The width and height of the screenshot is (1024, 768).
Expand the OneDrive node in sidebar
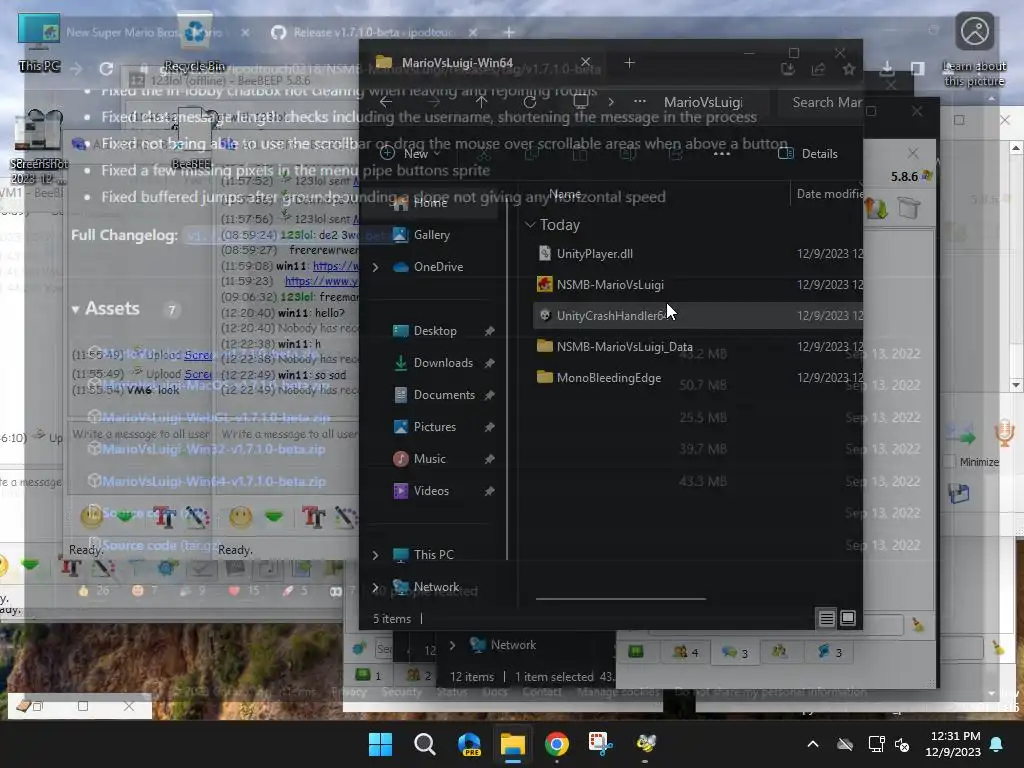click(376, 266)
